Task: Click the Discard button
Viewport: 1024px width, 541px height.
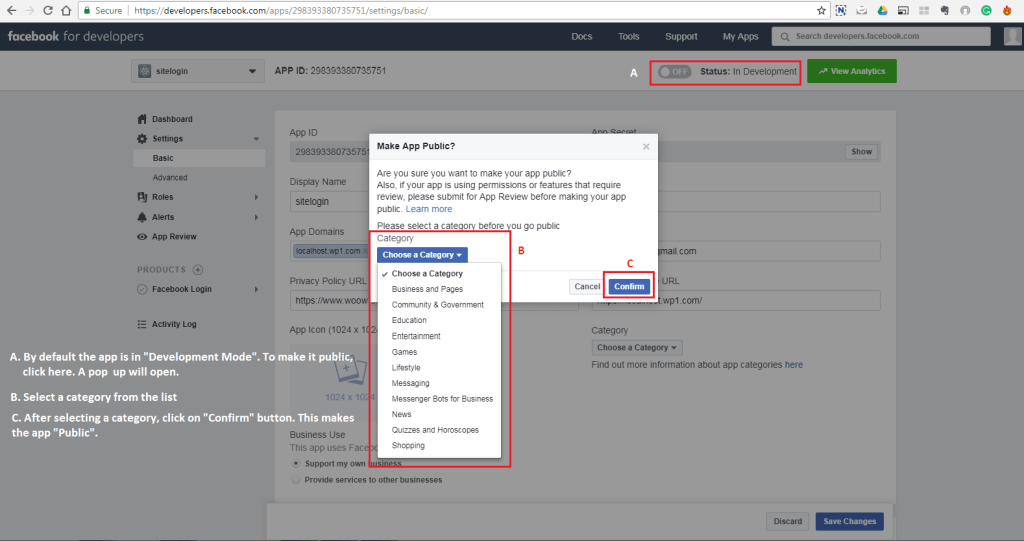Action: 788,521
